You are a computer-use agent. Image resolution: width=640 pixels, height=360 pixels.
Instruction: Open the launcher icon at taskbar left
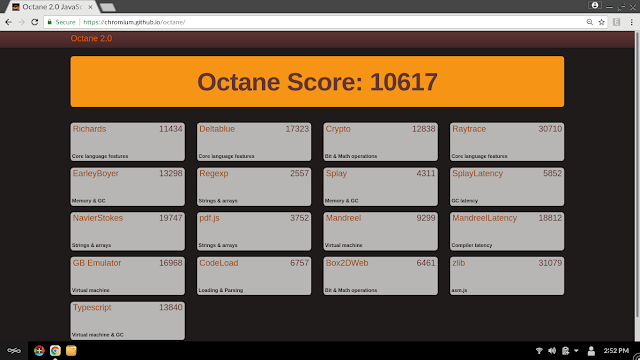tap(14, 351)
